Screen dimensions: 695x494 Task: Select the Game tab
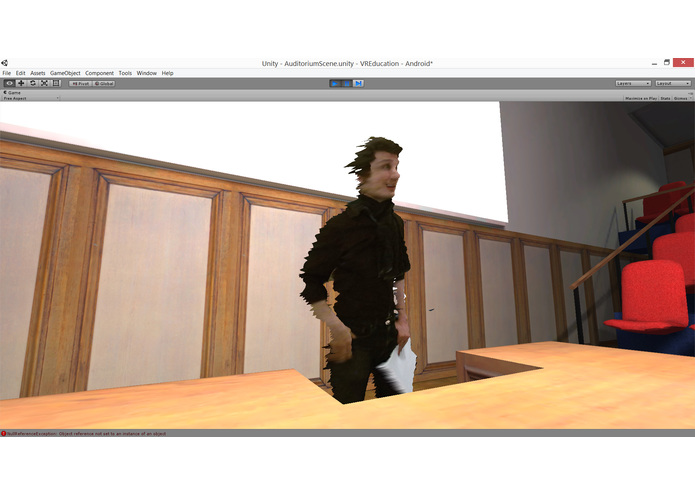coord(12,93)
